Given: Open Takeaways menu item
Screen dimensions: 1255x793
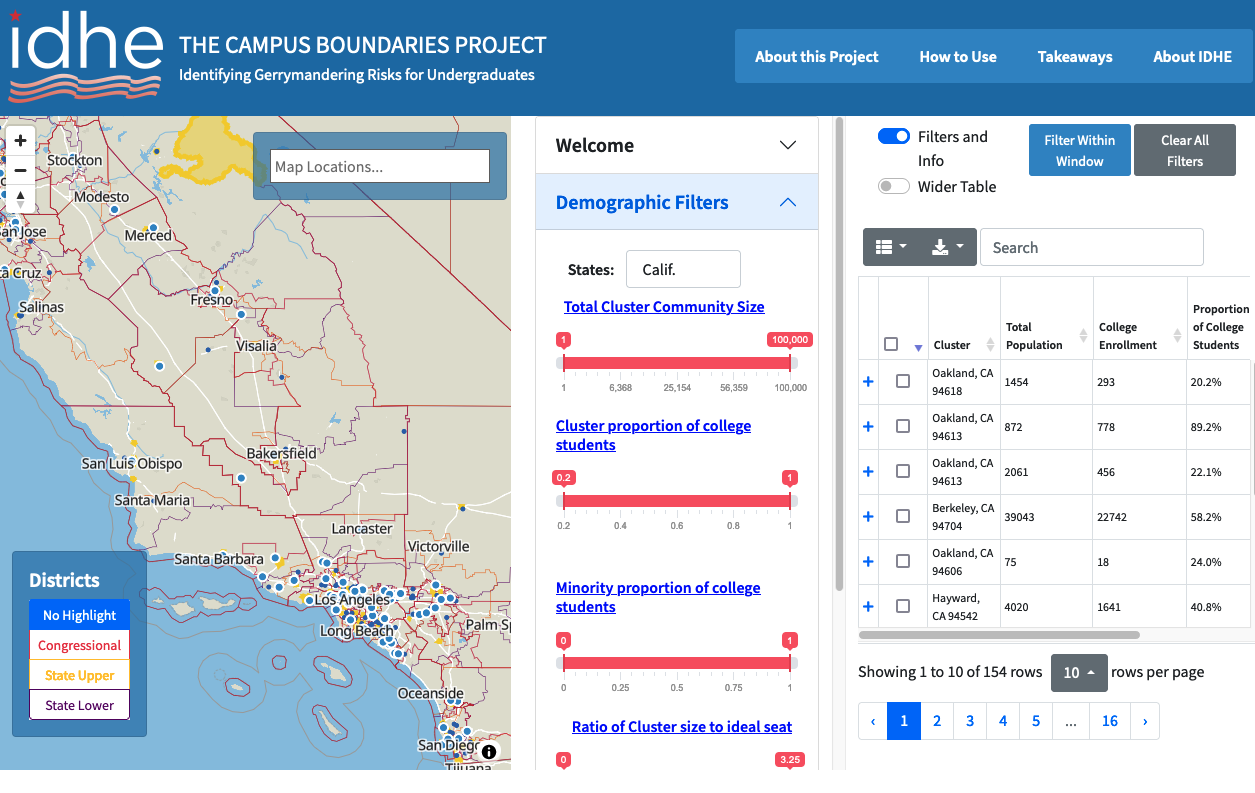Looking at the screenshot, I should coord(1075,57).
